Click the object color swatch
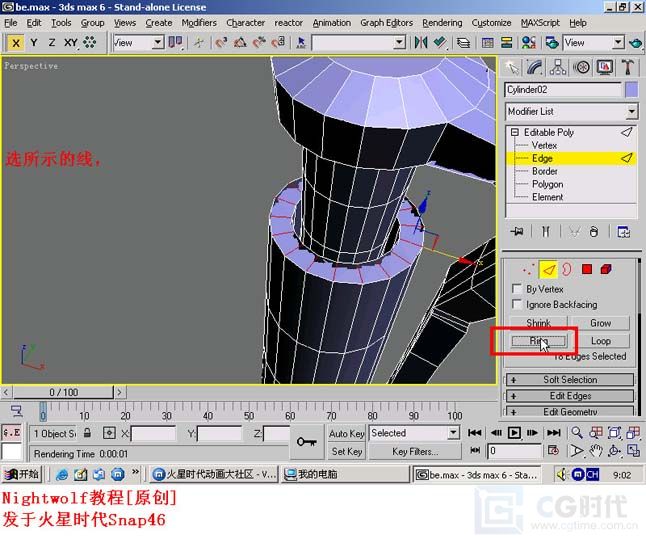The width and height of the screenshot is (646, 539). (x=631, y=89)
